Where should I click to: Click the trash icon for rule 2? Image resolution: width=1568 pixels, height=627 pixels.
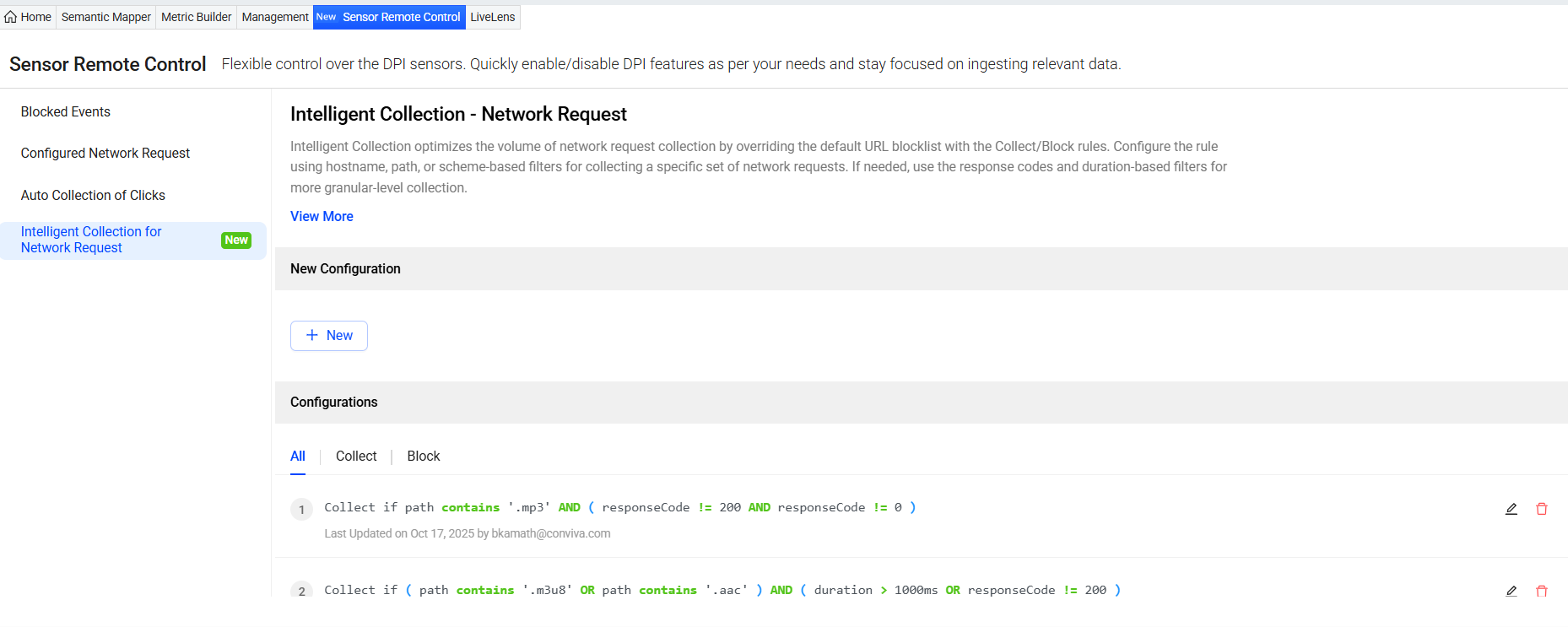[x=1542, y=592]
